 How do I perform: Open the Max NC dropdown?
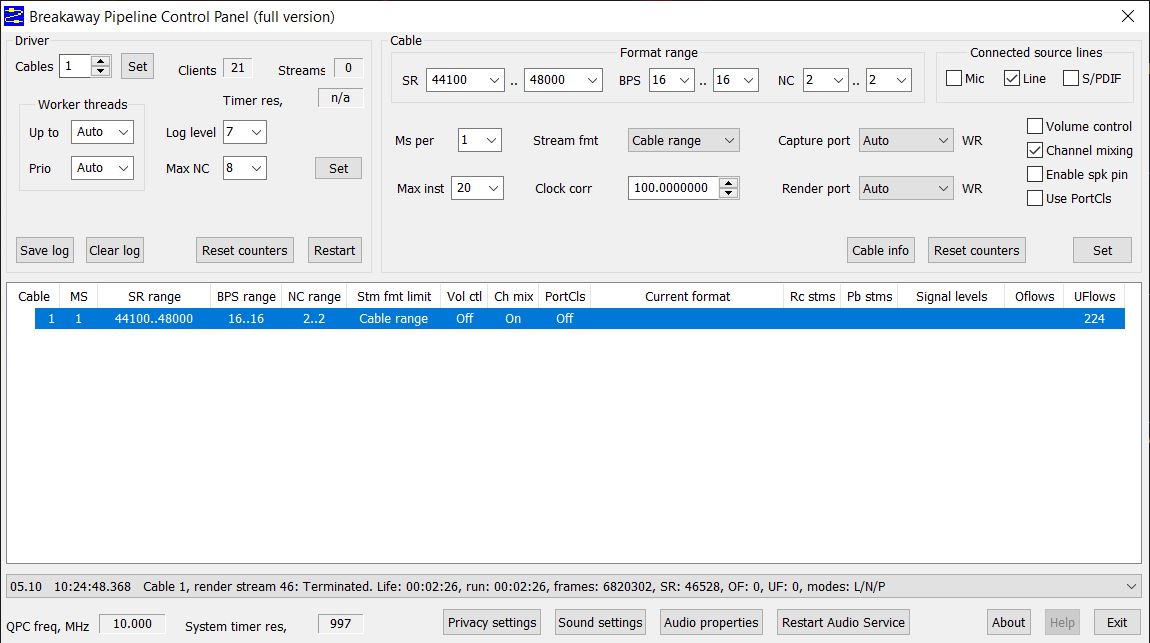244,168
